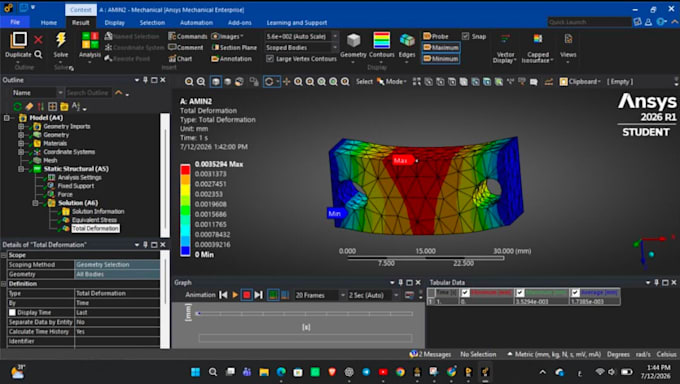Viewport: 680px width, 384px height.
Task: Open File Explorer from taskbar
Action: click(x=264, y=372)
